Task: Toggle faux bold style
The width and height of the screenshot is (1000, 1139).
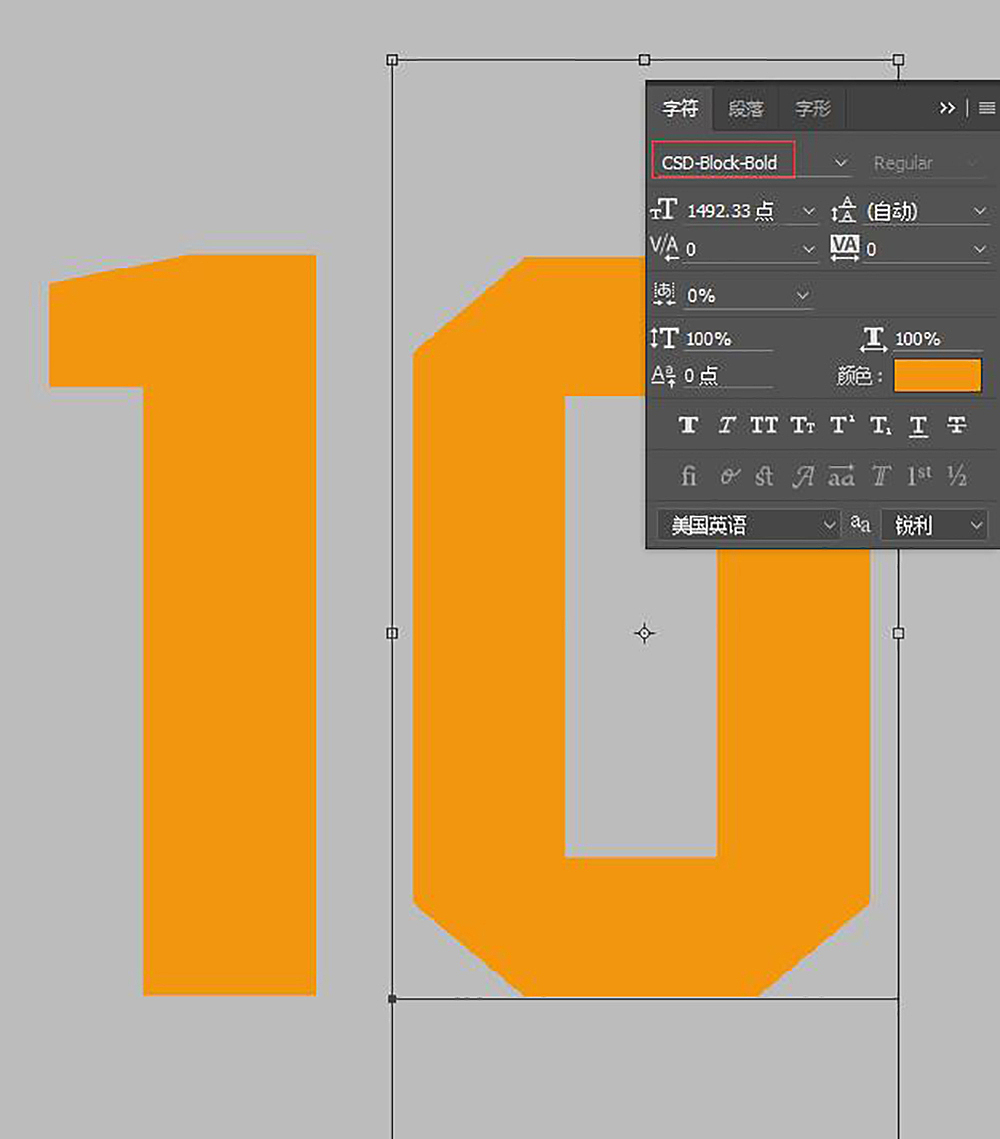Action: tap(688, 425)
